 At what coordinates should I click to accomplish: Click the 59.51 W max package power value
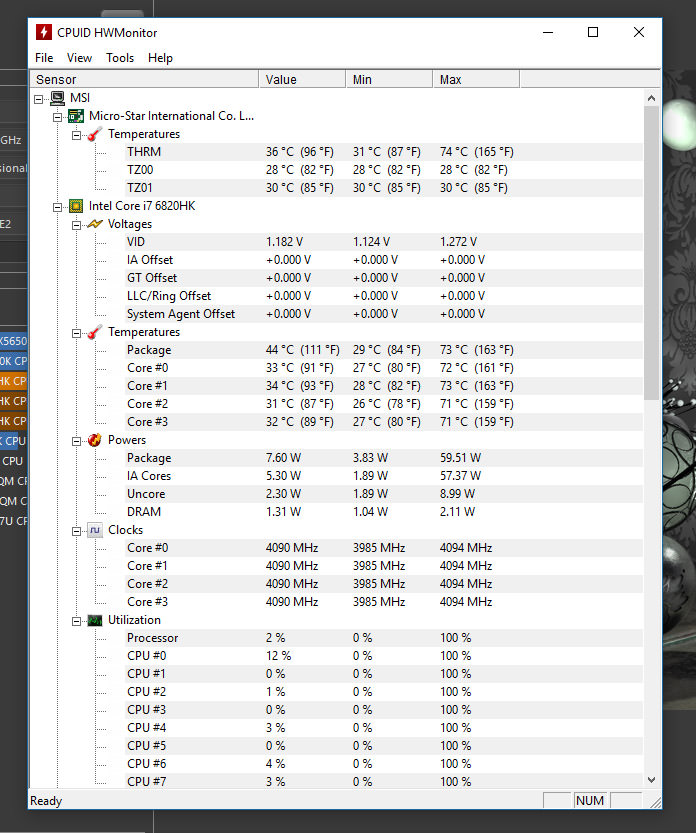tap(460, 458)
